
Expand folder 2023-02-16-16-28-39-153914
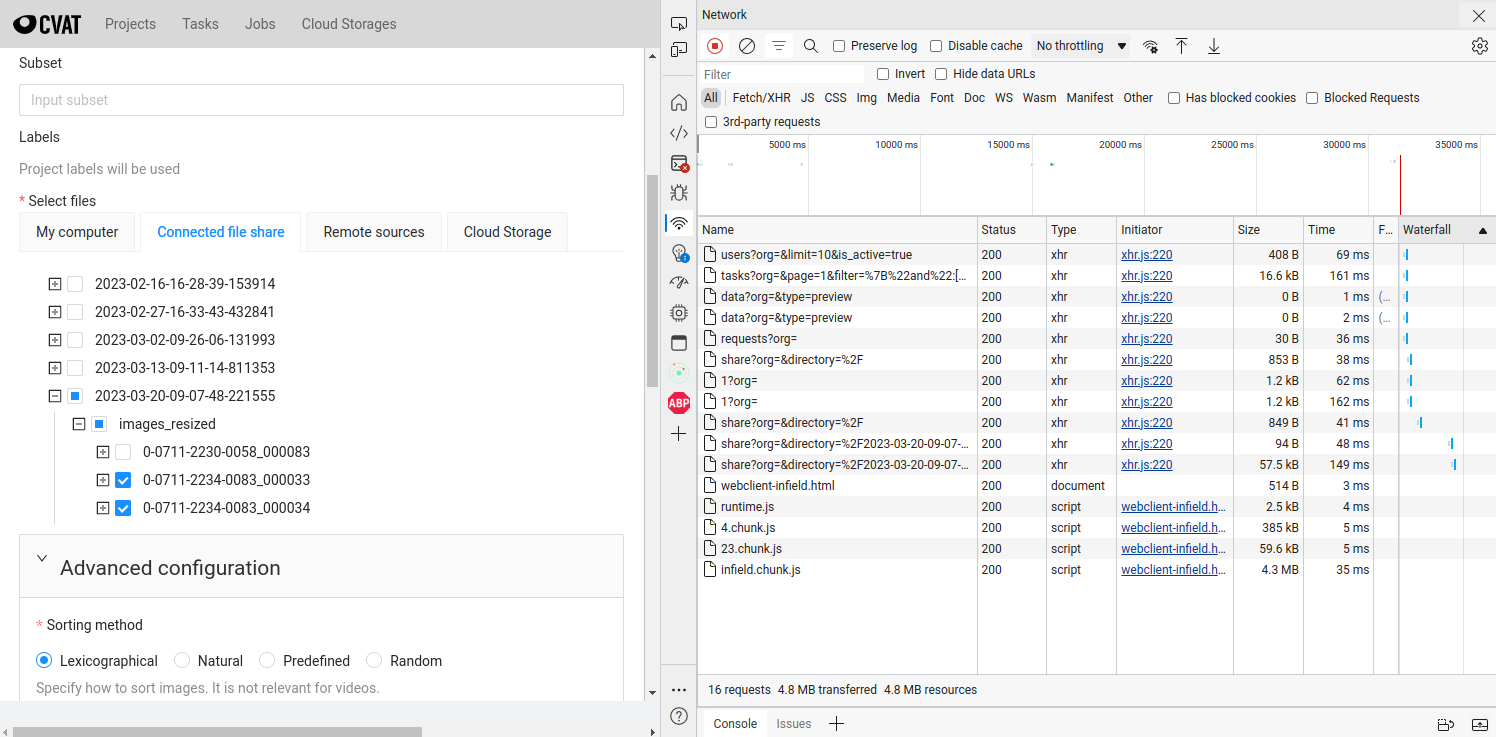pos(54,283)
